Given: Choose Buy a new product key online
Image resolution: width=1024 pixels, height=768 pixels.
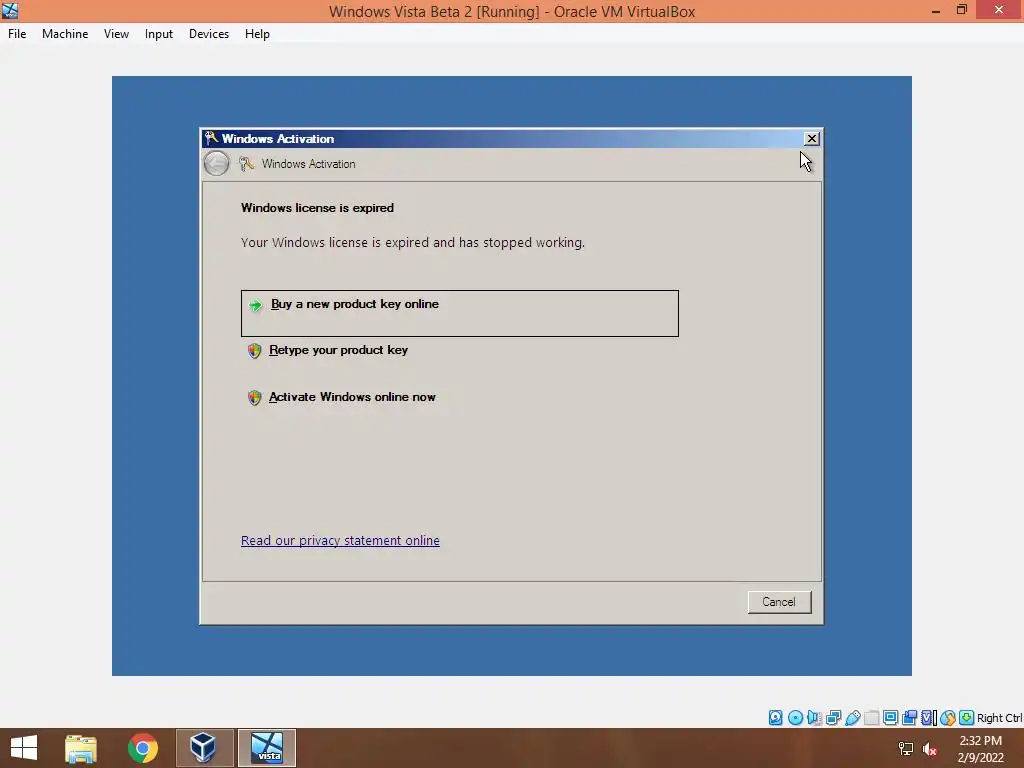Looking at the screenshot, I should click(460, 313).
